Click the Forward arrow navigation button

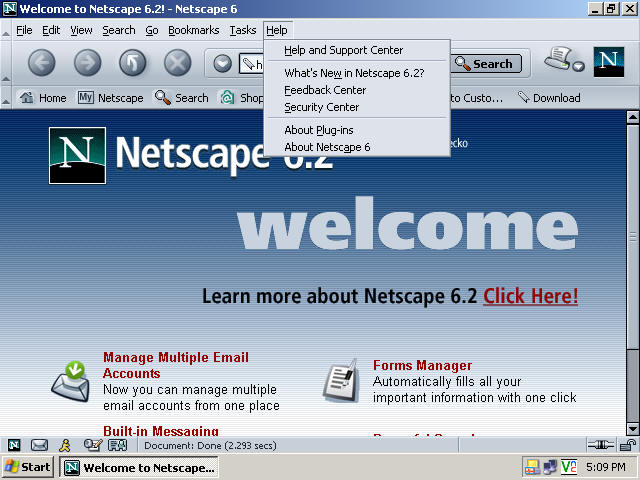pyautogui.click(x=87, y=63)
